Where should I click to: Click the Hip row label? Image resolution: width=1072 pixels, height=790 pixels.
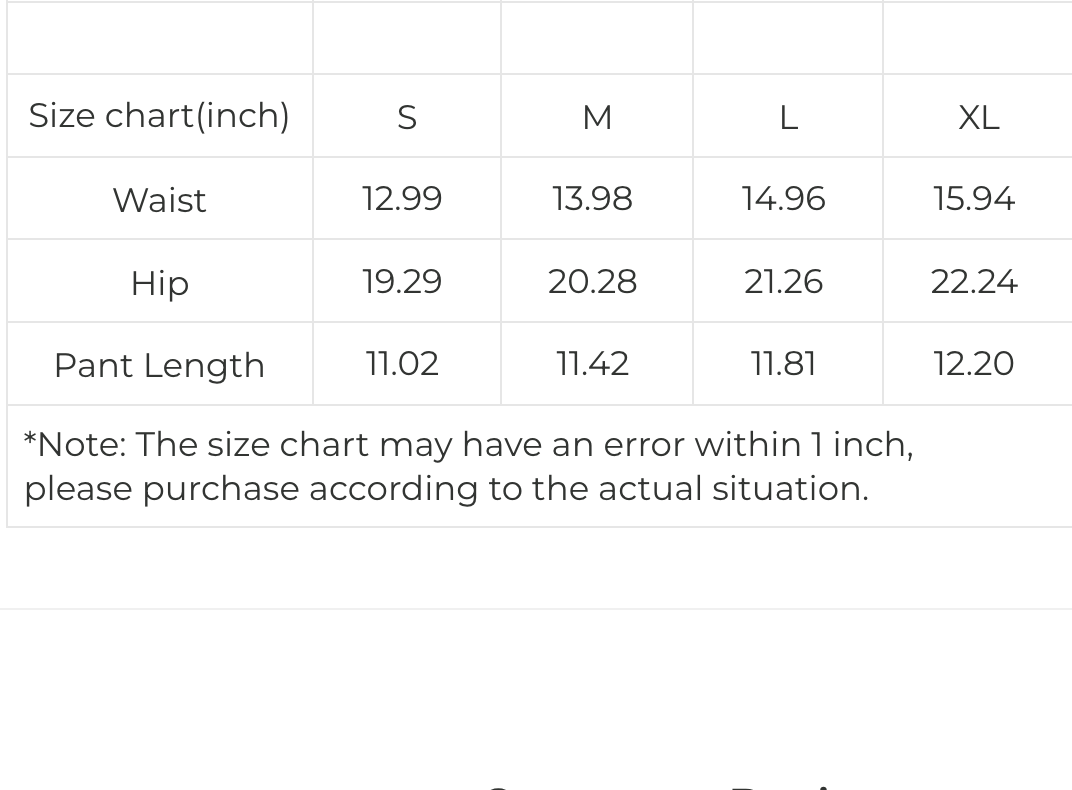tap(159, 283)
